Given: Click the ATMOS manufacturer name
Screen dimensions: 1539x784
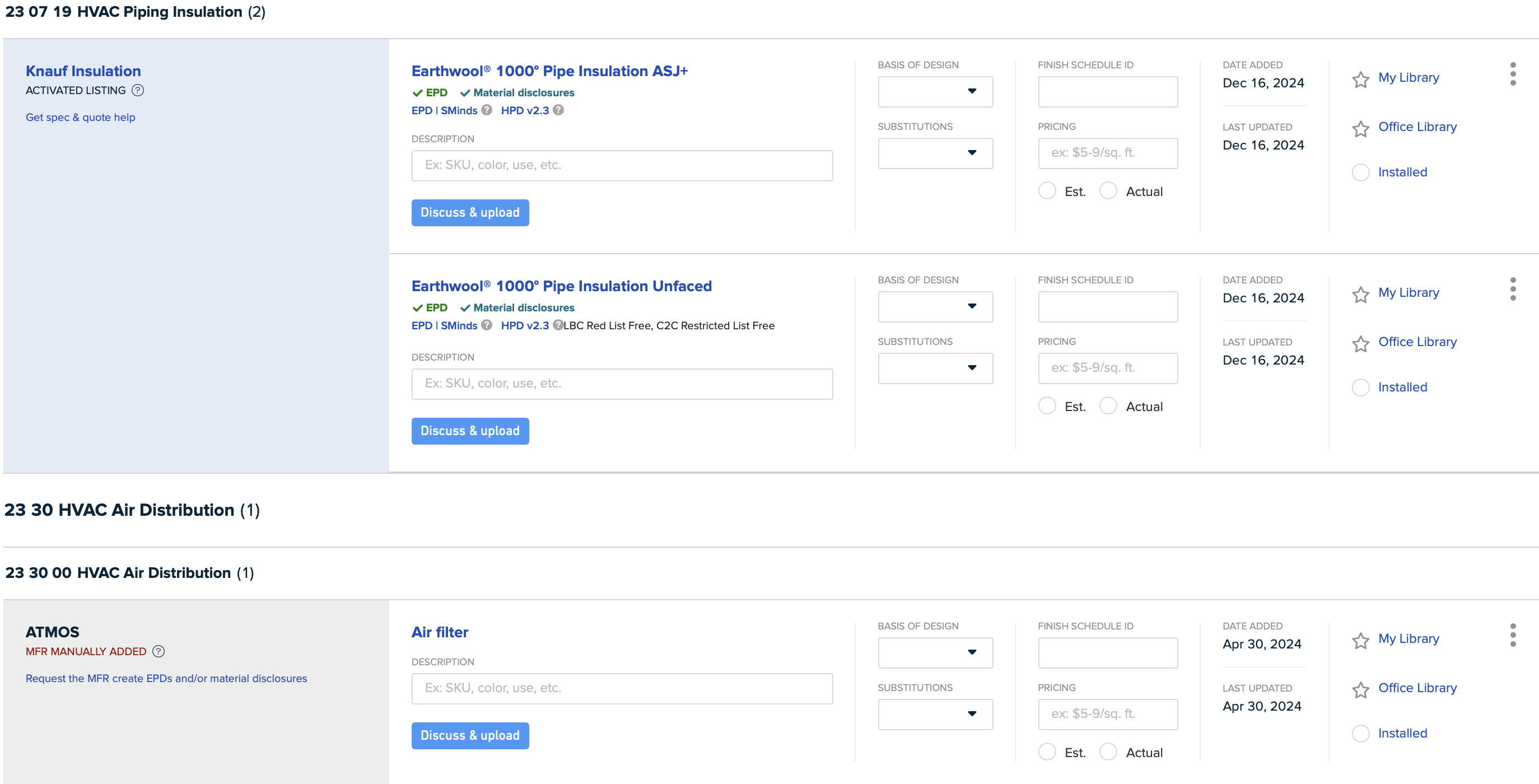Looking at the screenshot, I should tap(52, 632).
